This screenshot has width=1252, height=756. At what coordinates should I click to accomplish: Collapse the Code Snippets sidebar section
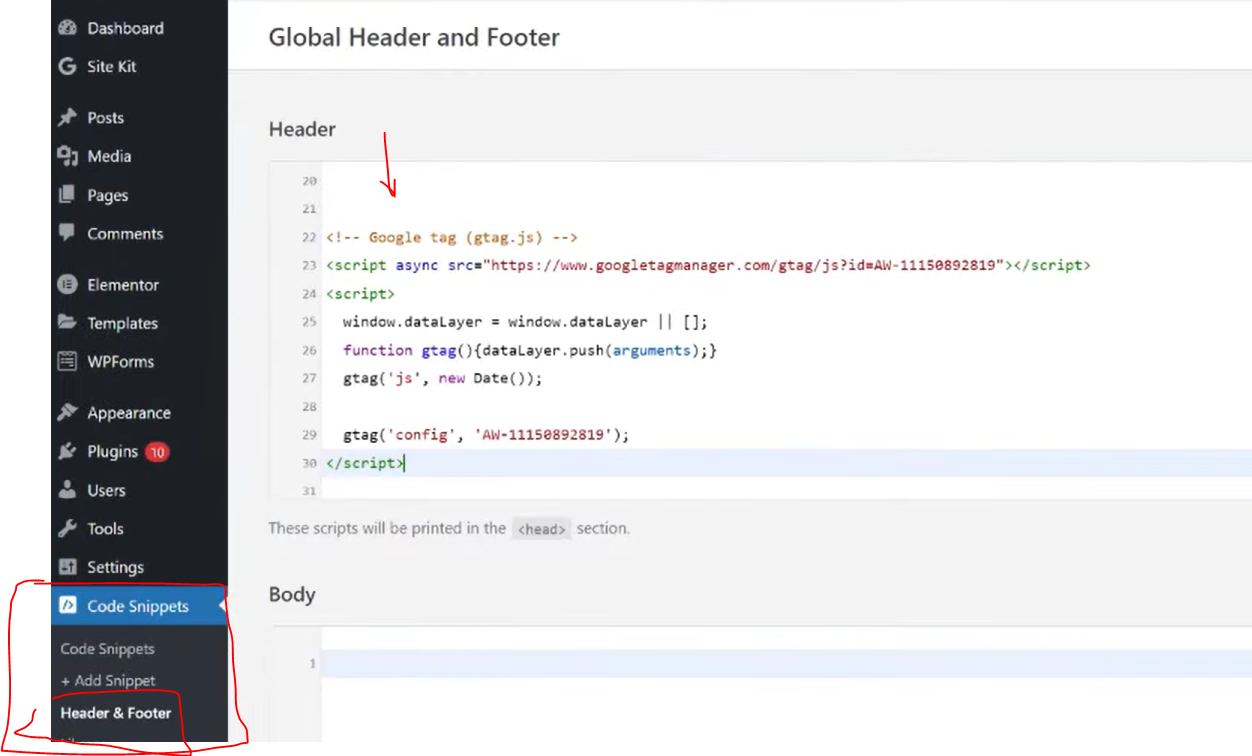137,606
